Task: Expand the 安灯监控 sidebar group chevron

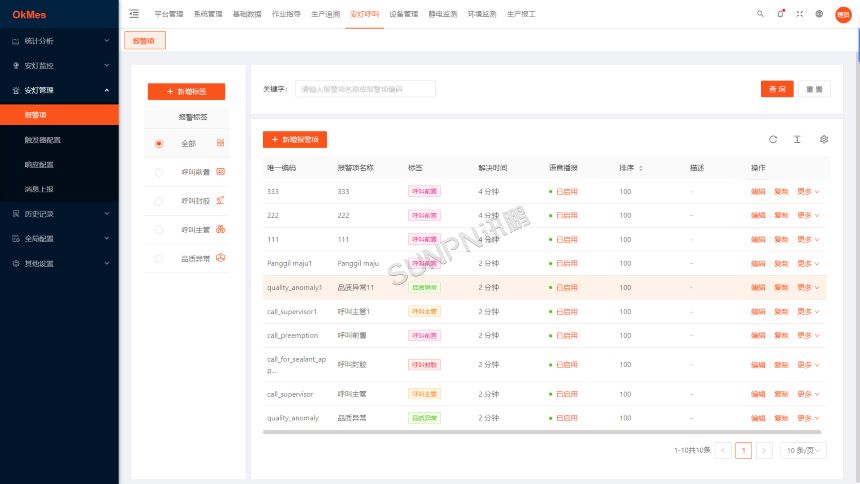Action: tap(106, 65)
